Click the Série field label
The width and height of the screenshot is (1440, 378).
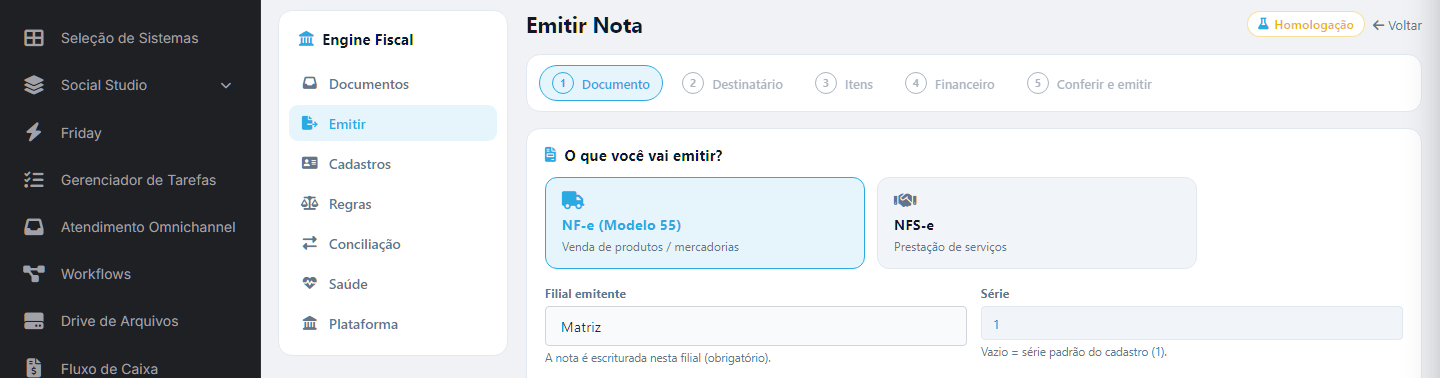[995, 294]
